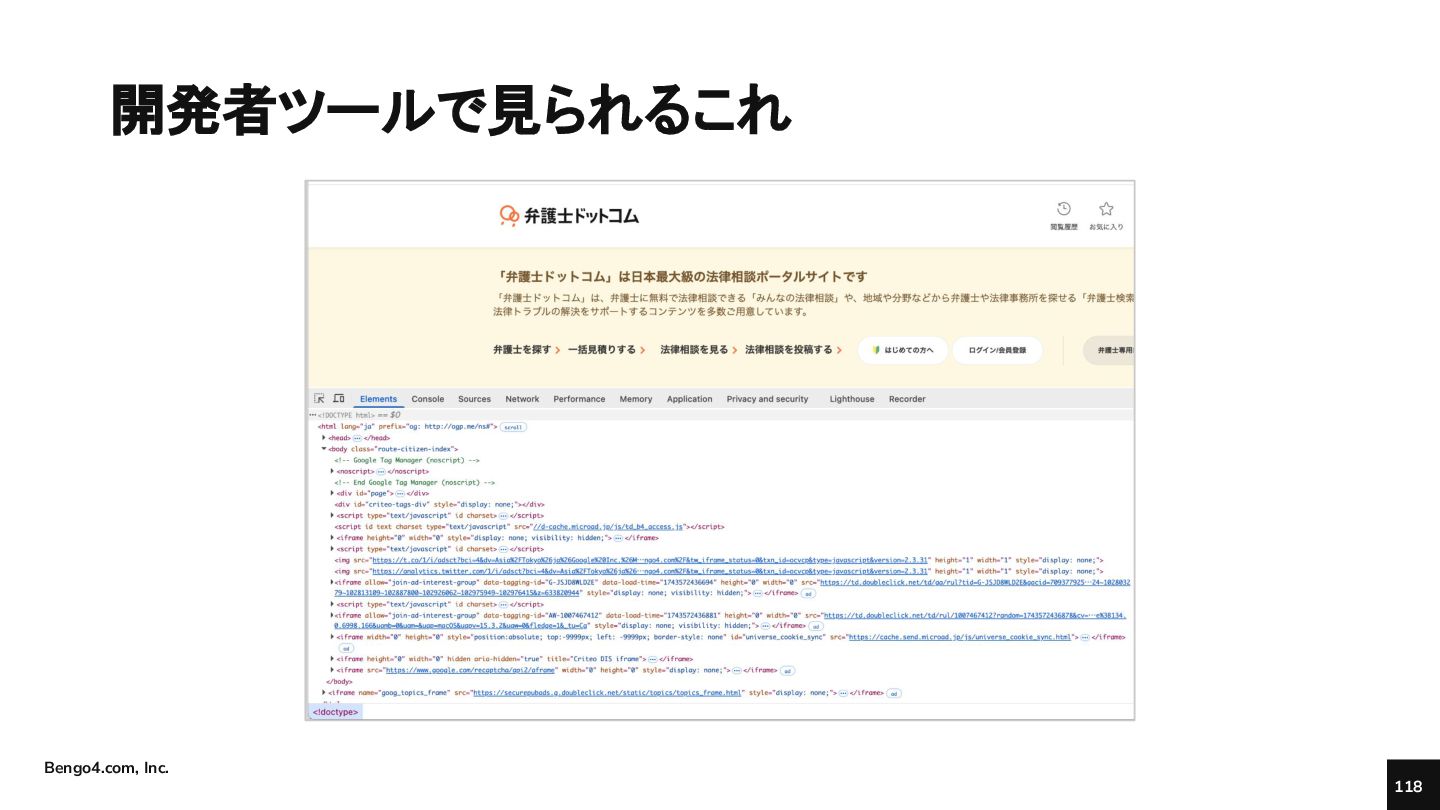Open the Memory tab
This screenshot has height=810, width=1440.
pyautogui.click(x=636, y=399)
